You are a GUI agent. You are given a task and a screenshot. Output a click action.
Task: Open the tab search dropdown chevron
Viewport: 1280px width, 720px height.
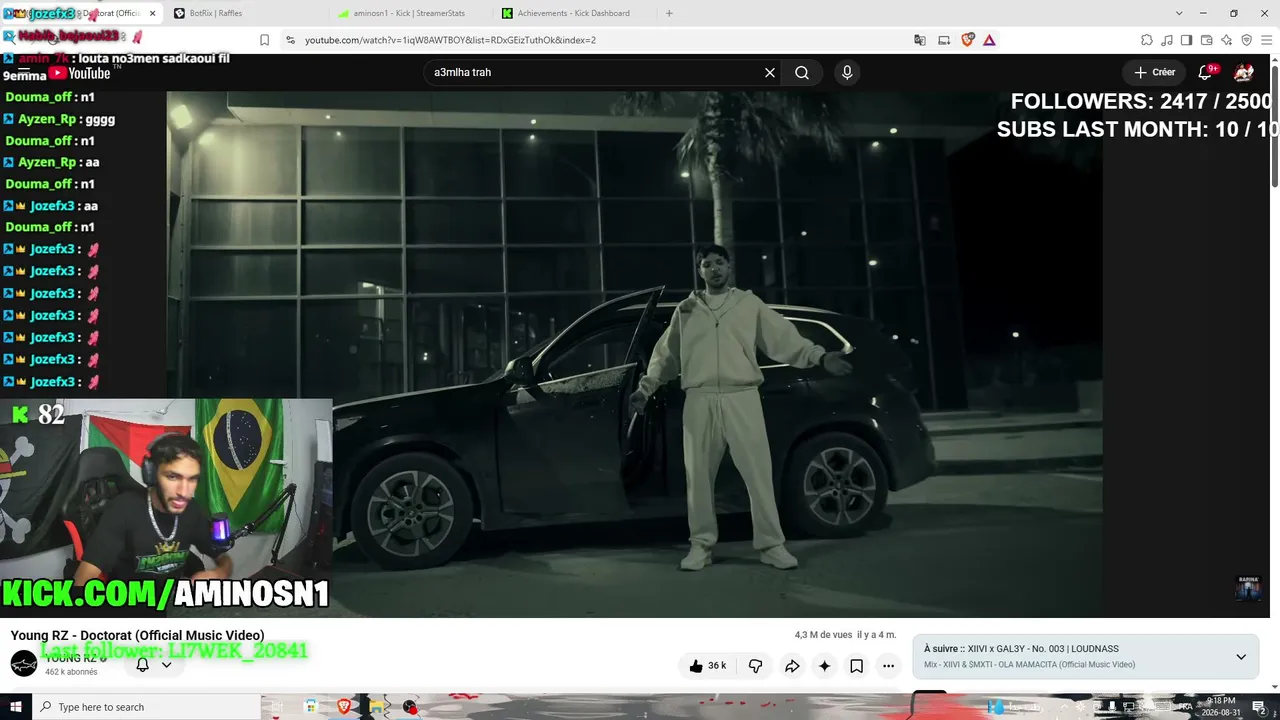[1179, 13]
